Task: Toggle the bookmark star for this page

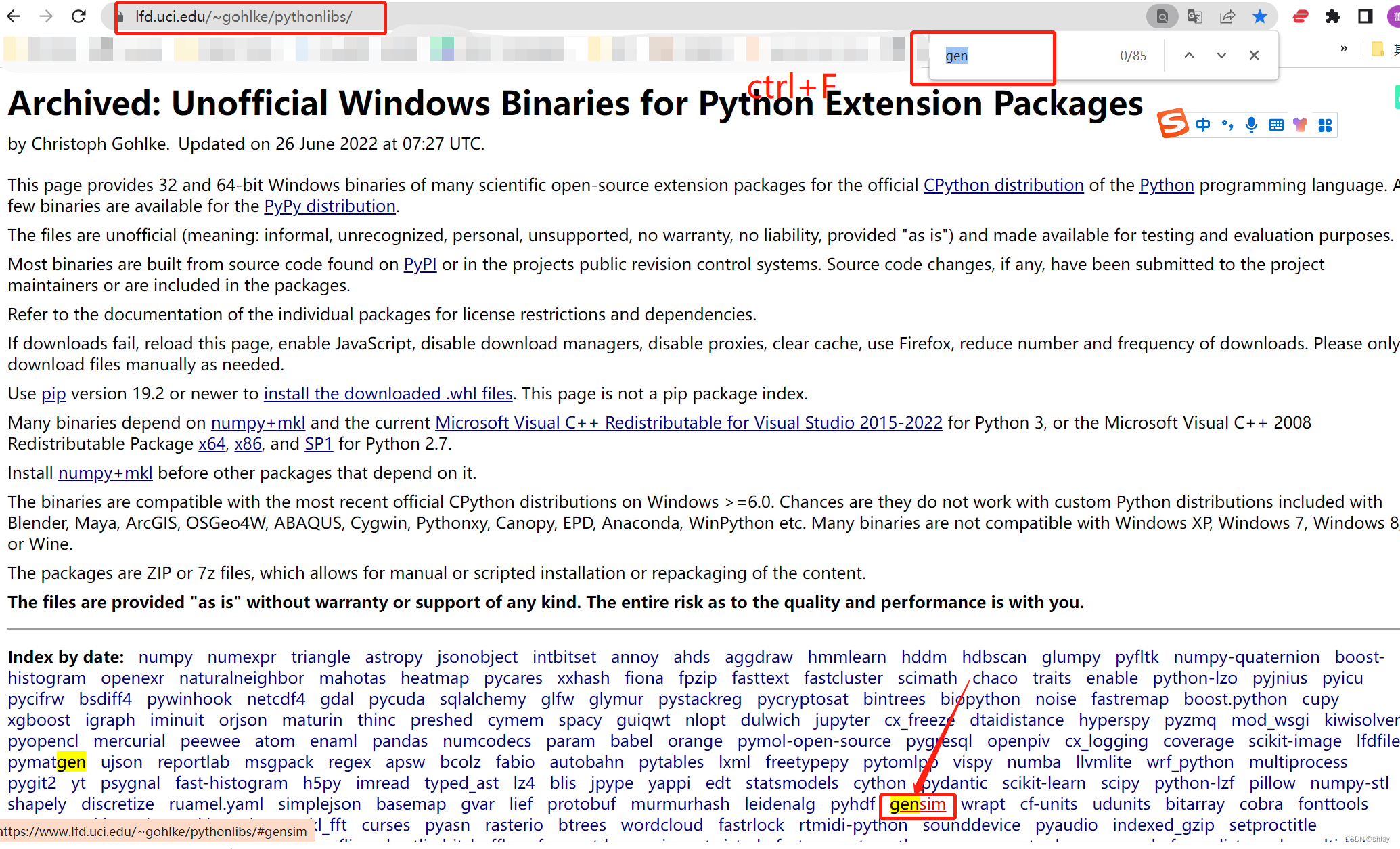Action: click(x=1260, y=16)
